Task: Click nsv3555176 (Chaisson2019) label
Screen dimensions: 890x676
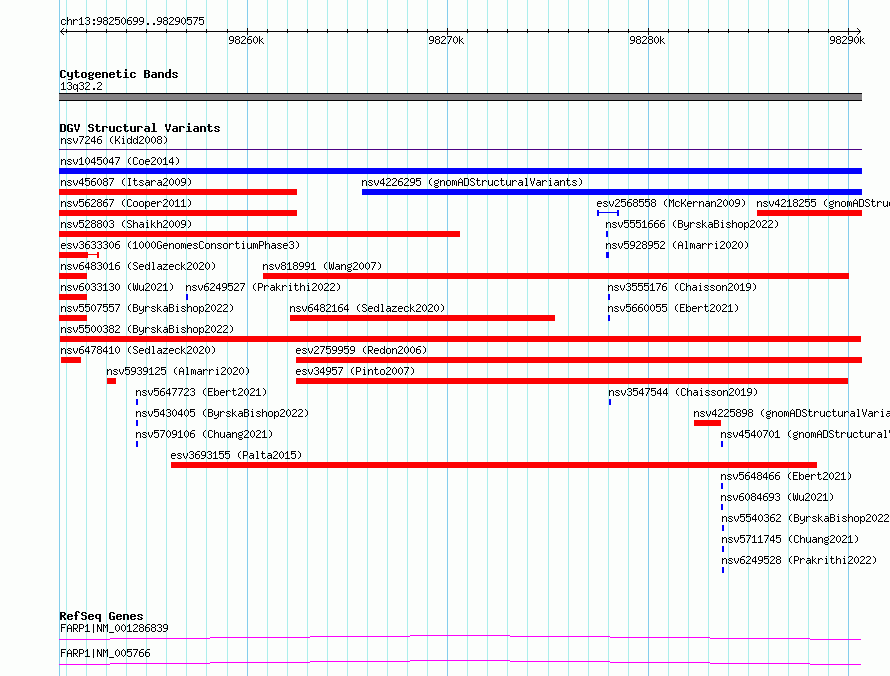Action: [682, 287]
